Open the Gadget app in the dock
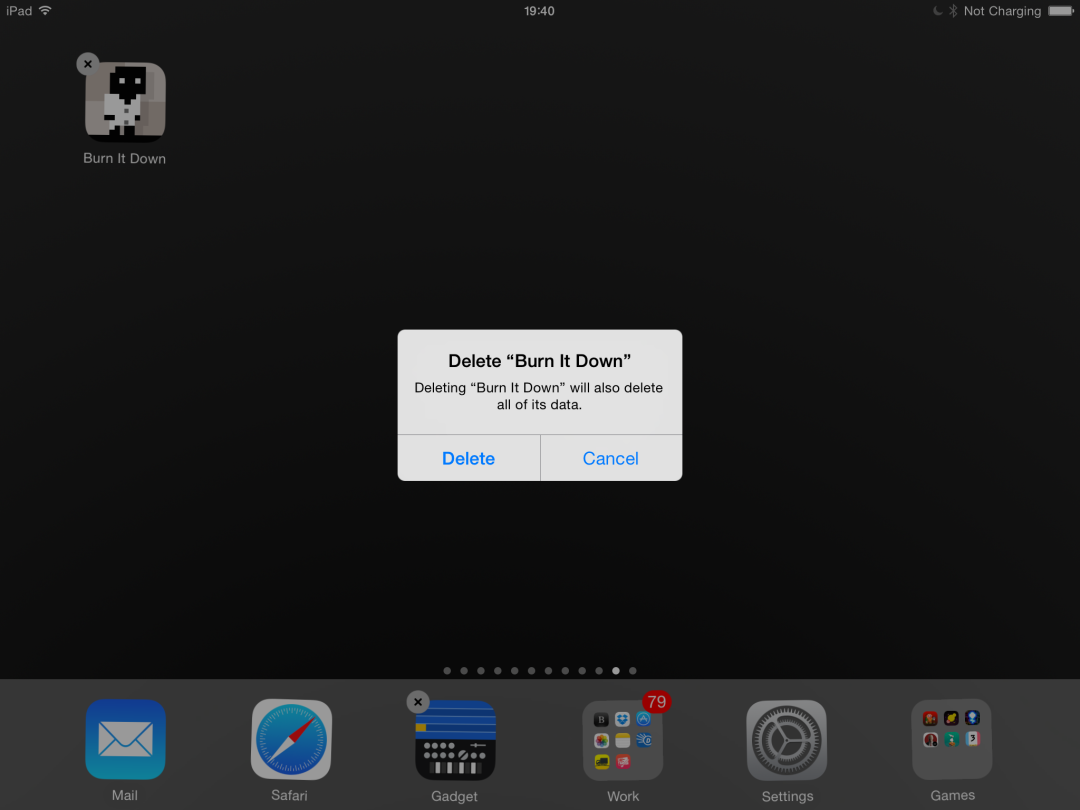 [455, 740]
